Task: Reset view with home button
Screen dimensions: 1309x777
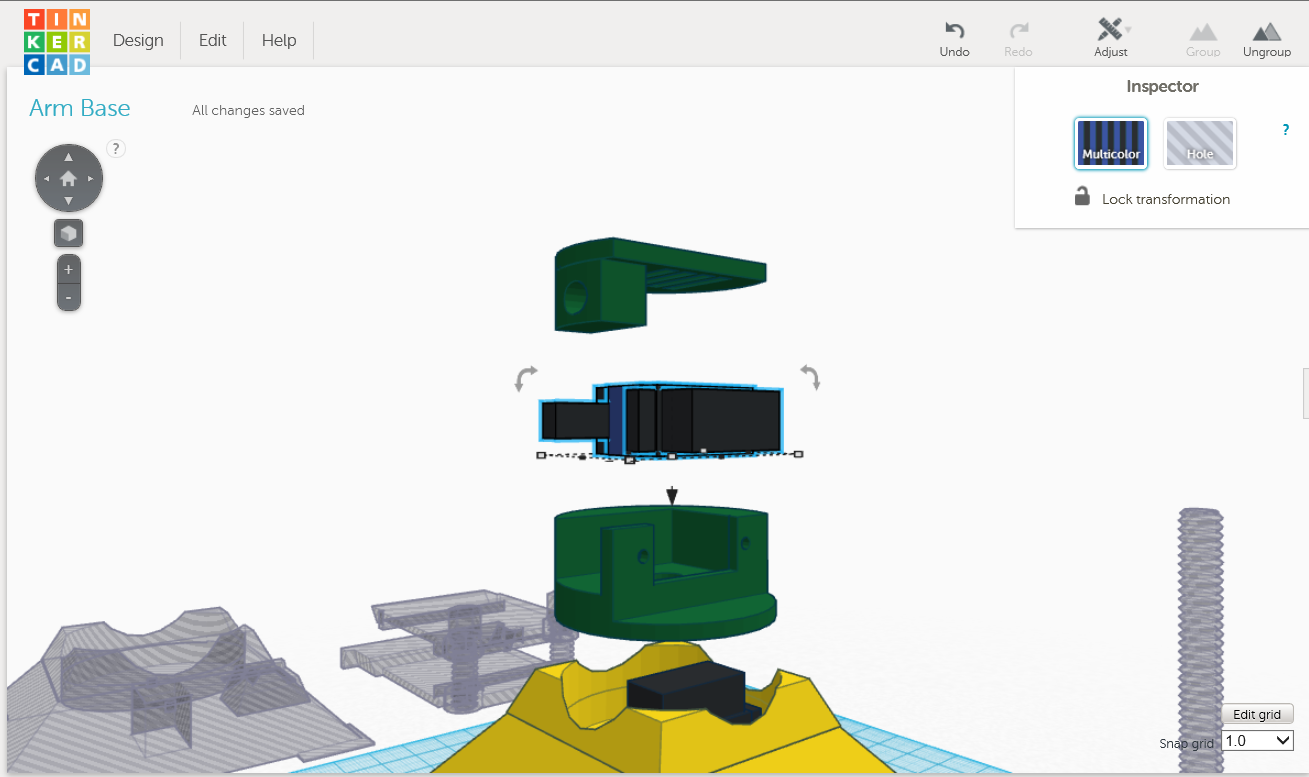Action: click(68, 179)
